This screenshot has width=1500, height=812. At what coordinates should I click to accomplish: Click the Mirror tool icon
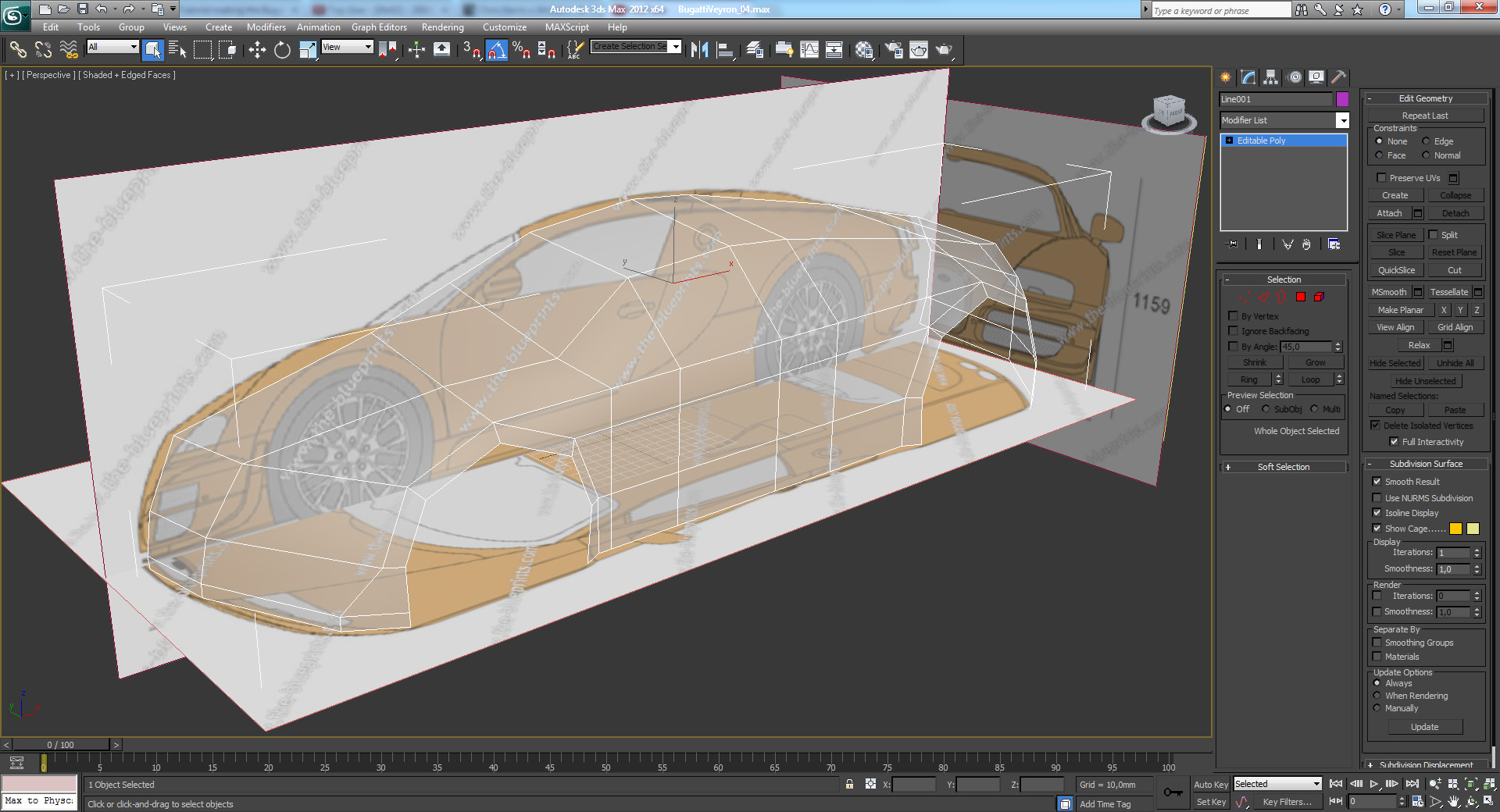(699, 50)
